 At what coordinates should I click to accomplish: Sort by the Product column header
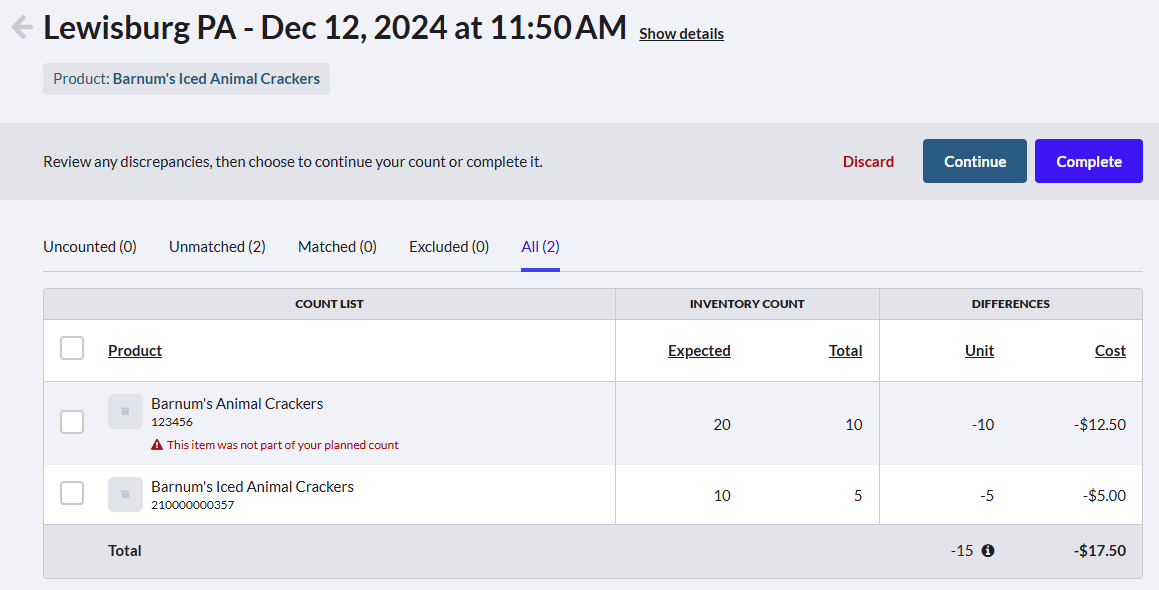click(x=135, y=351)
